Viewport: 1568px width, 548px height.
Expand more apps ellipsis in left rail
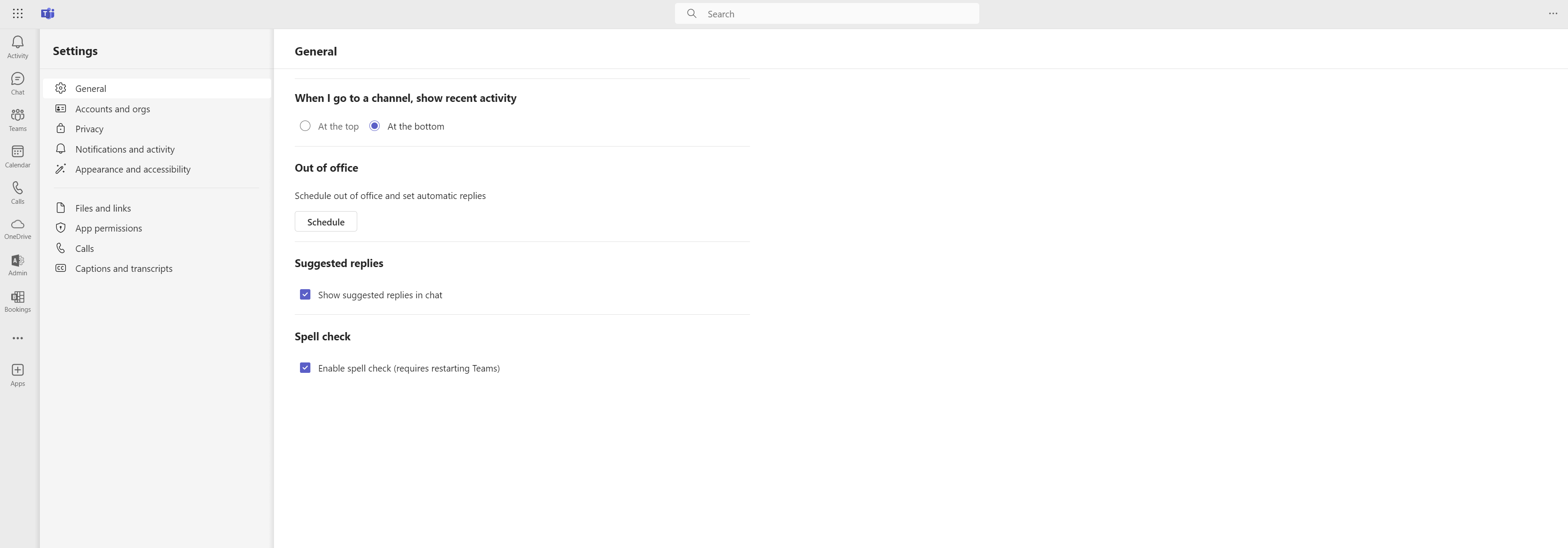pos(18,338)
